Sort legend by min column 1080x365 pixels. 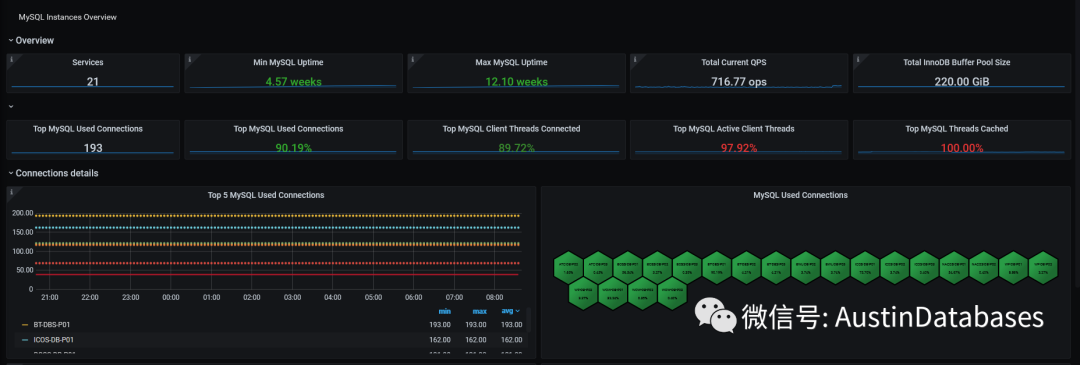click(x=444, y=311)
